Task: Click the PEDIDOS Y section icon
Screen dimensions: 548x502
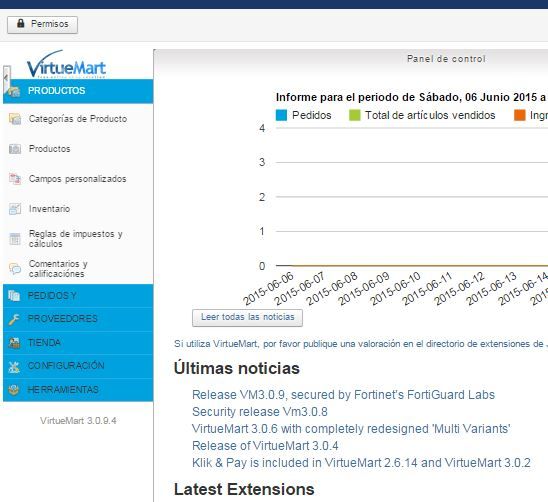Action: (14, 296)
